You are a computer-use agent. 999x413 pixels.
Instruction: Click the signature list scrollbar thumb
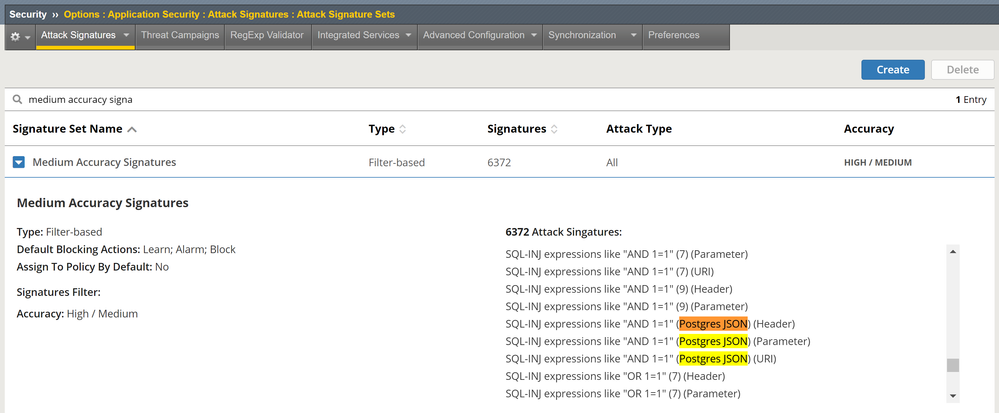(953, 365)
